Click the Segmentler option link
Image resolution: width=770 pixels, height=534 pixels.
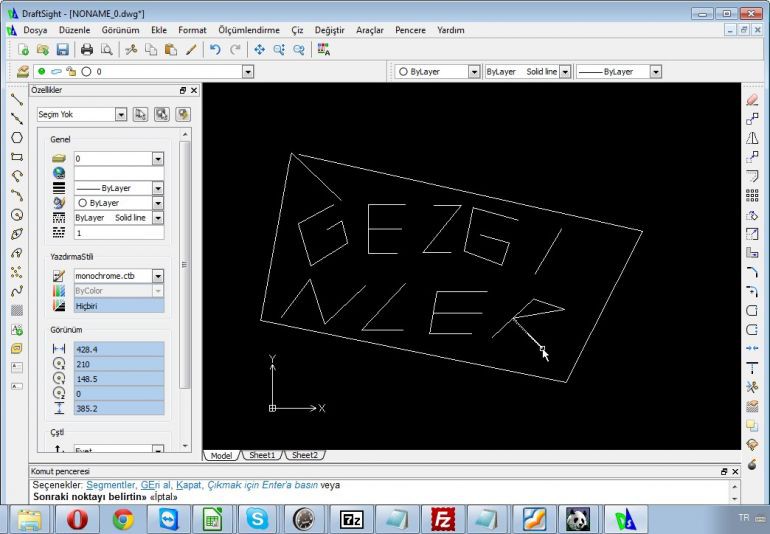[110, 485]
